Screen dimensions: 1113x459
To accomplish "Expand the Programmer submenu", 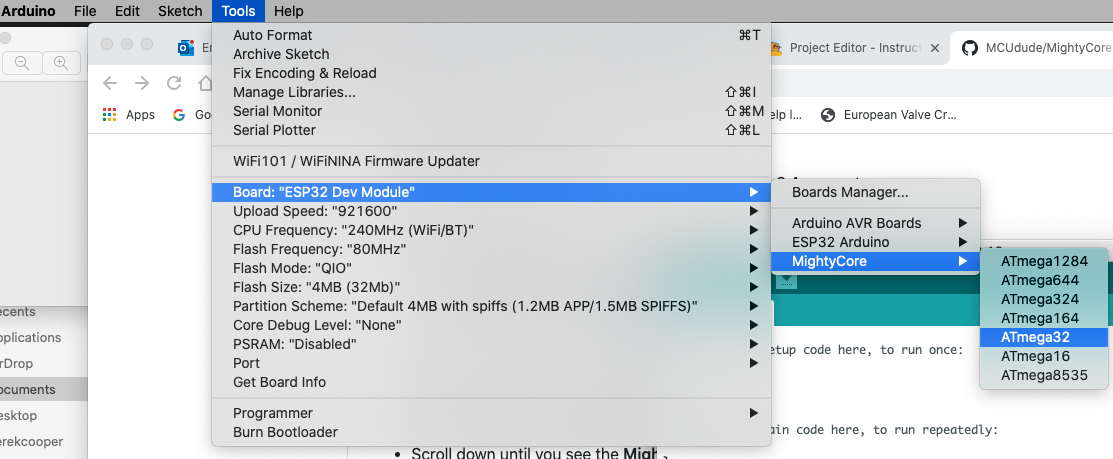I will coord(491,413).
